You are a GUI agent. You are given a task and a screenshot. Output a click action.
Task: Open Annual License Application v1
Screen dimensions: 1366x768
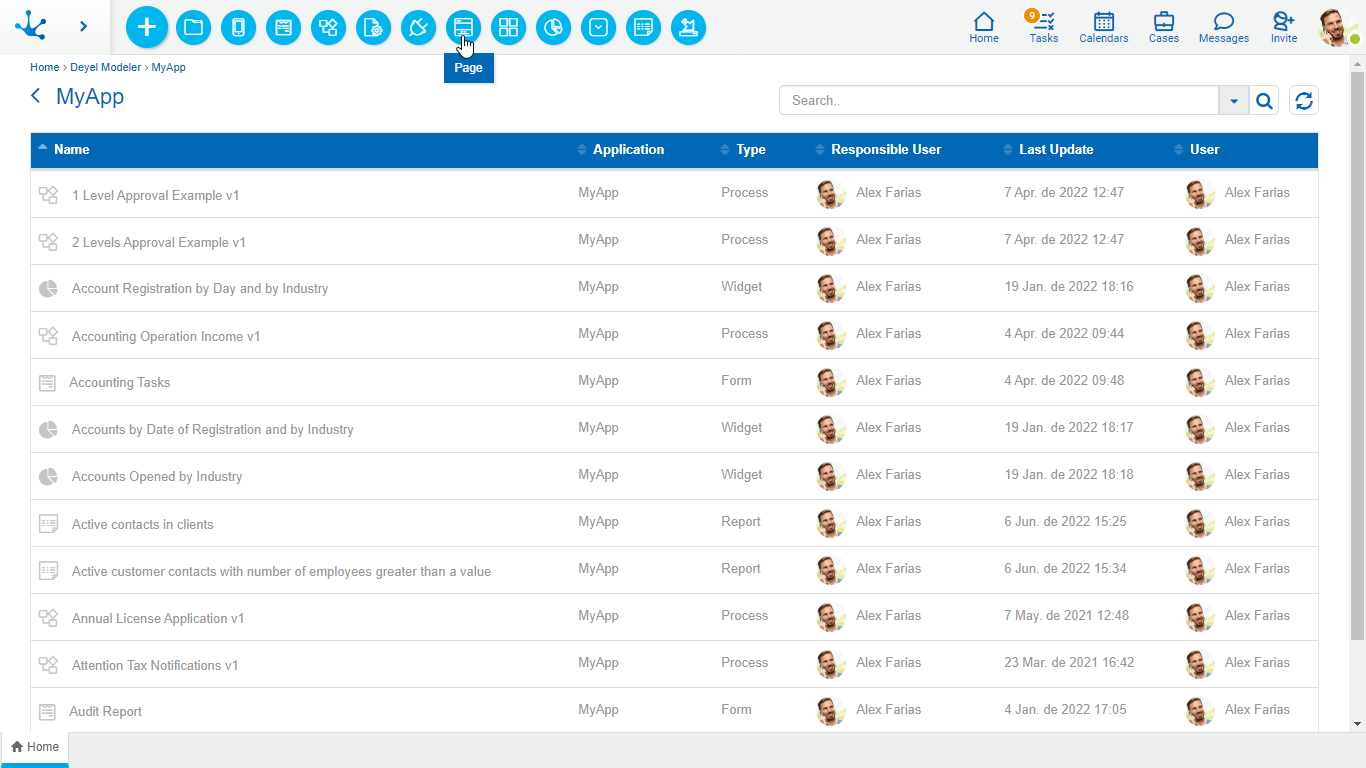[x=158, y=618]
